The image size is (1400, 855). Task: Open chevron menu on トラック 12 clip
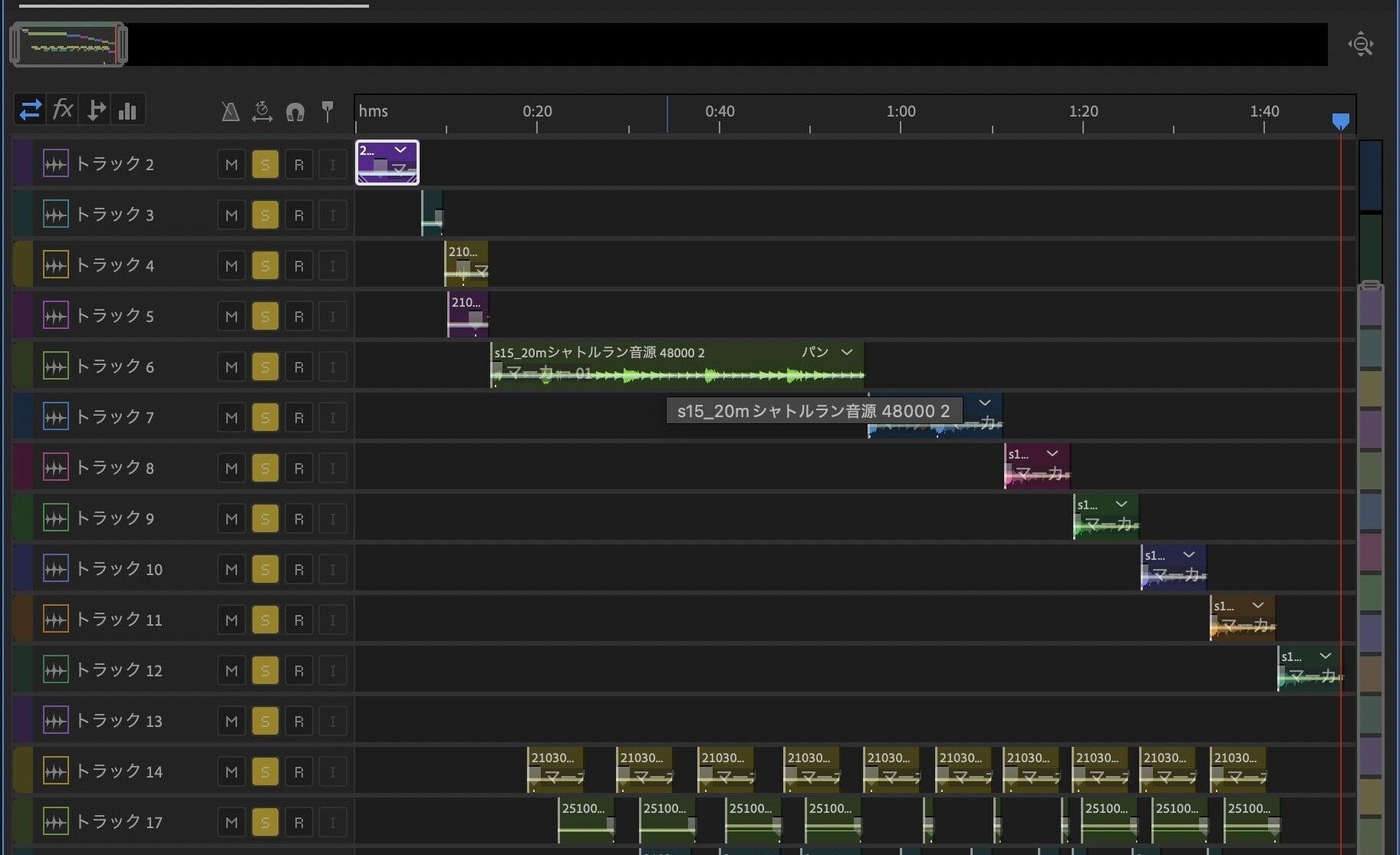(x=1325, y=656)
